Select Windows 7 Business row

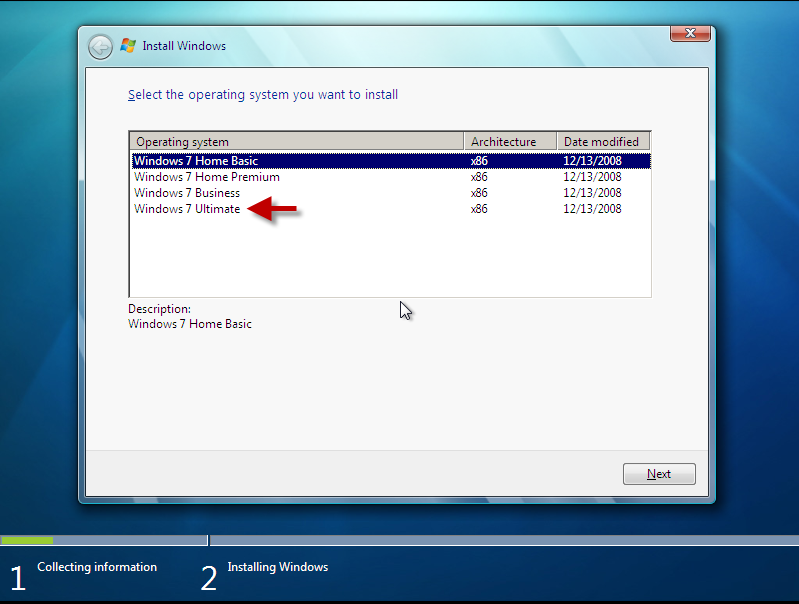391,193
